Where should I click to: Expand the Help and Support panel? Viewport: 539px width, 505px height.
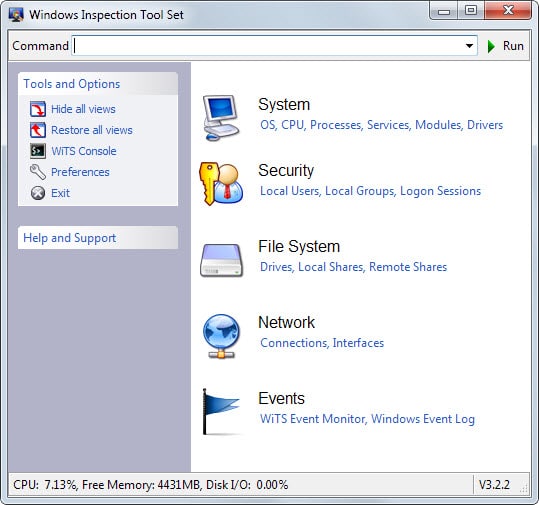coord(98,238)
